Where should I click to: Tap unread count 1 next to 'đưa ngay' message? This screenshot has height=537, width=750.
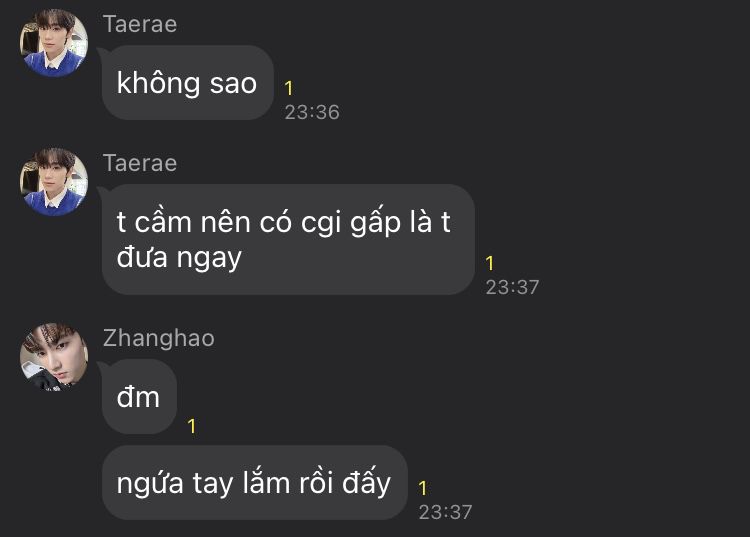(489, 263)
